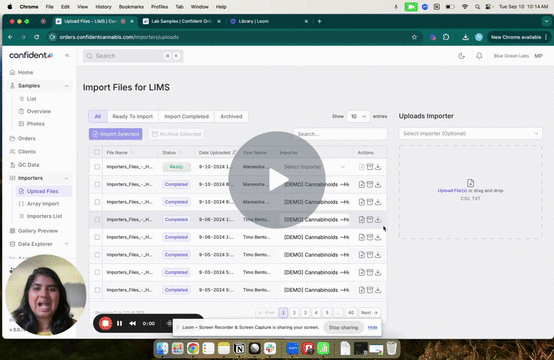554x360 pixels.
Task: Archive the Ready row's file
Action: tap(370, 167)
